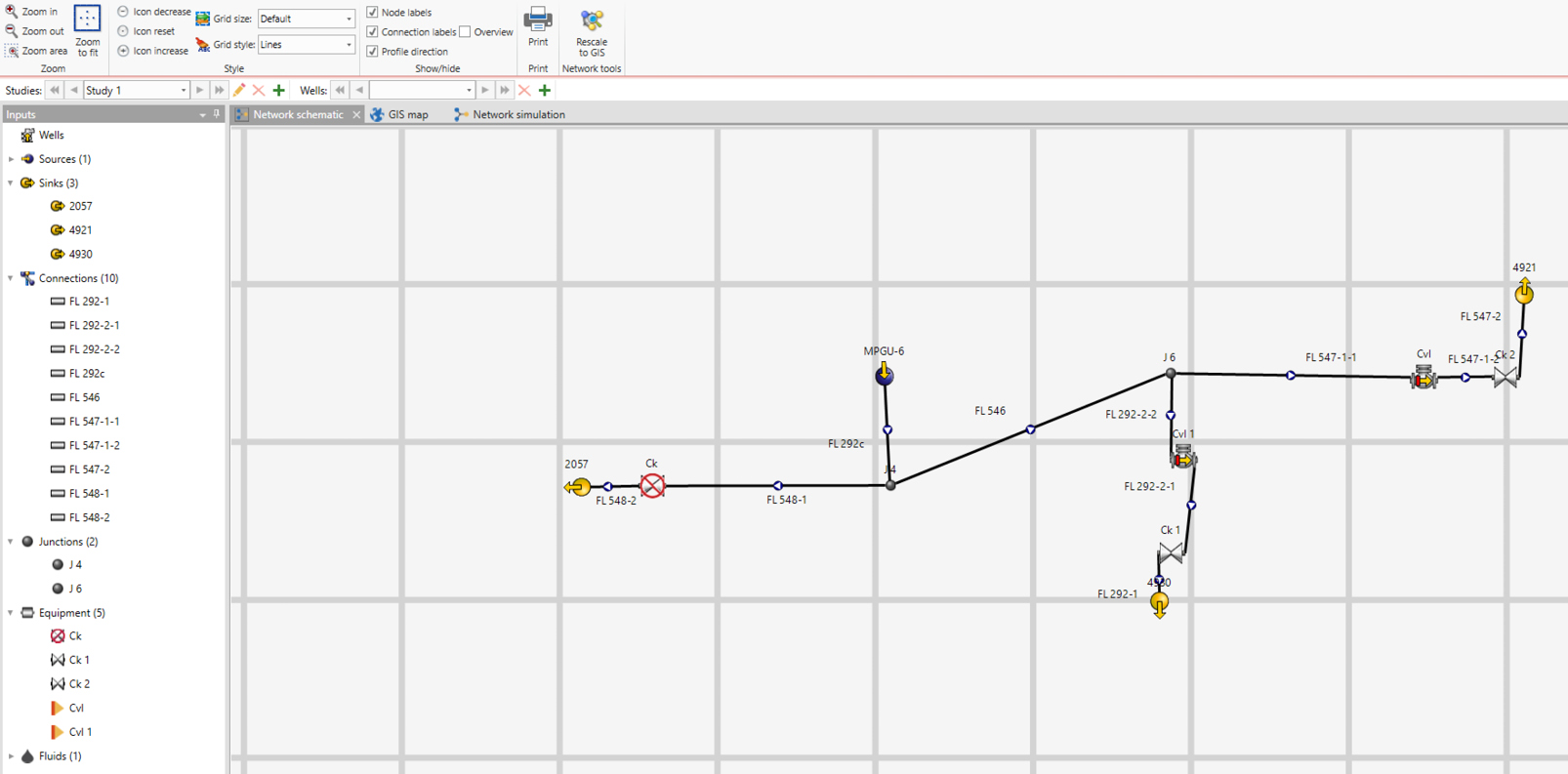Collapse the Junctions (2) tree node
The height and width of the screenshot is (774, 1568).
click(x=12, y=542)
